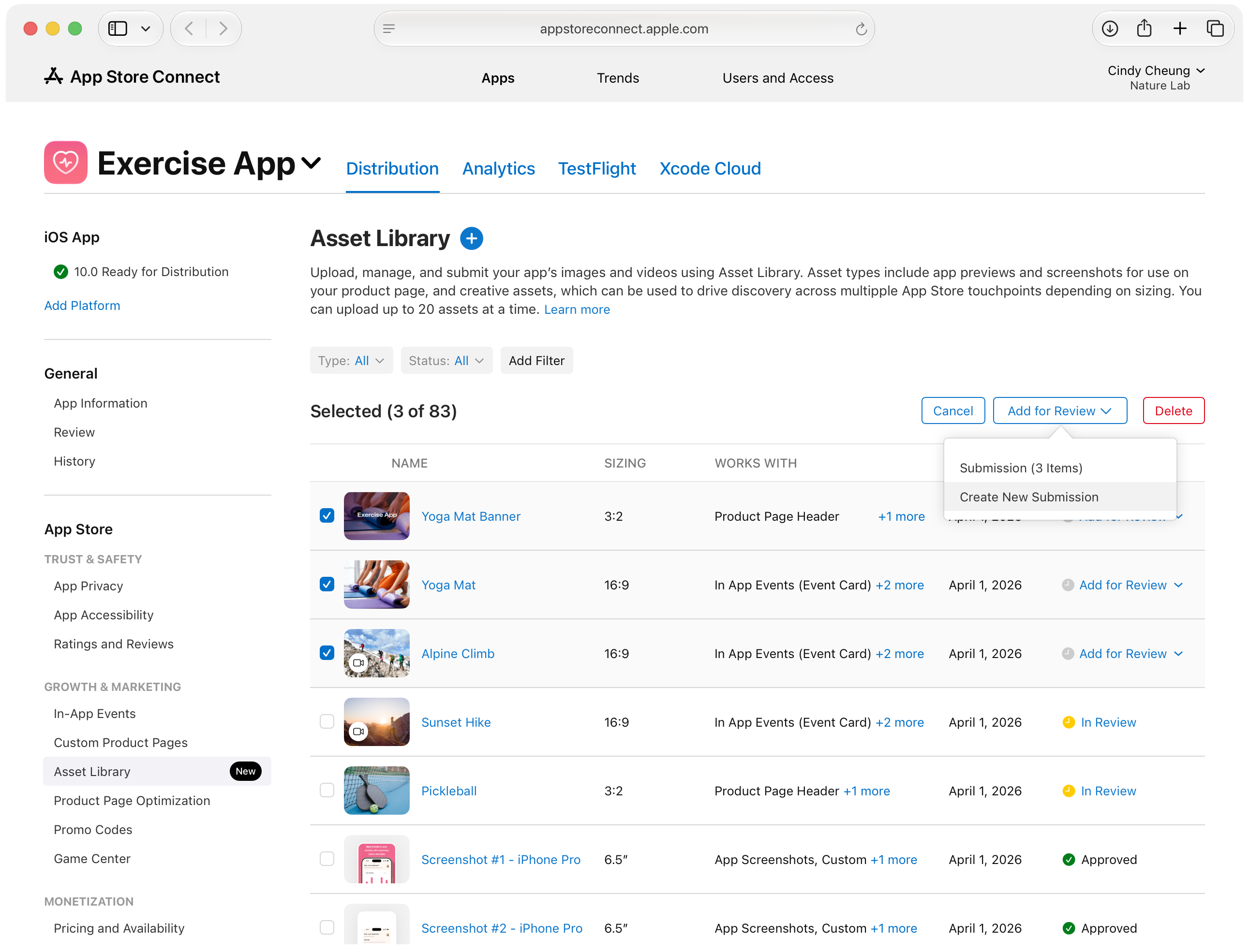This screenshot has height=952, width=1249.
Task: Check the Sunset Hike checkbox
Action: (327, 721)
